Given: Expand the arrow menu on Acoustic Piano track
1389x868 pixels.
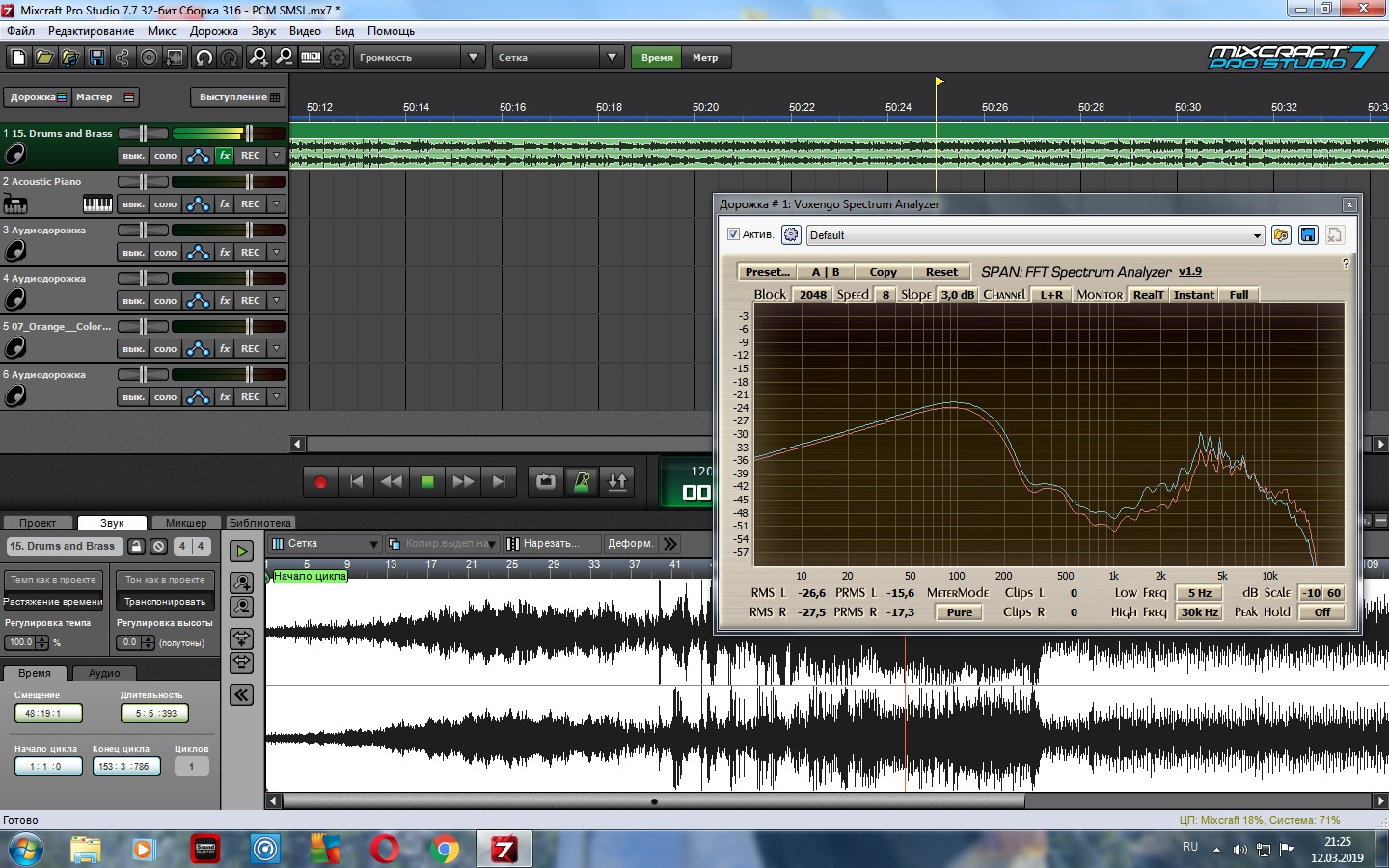Looking at the screenshot, I should click(x=277, y=203).
